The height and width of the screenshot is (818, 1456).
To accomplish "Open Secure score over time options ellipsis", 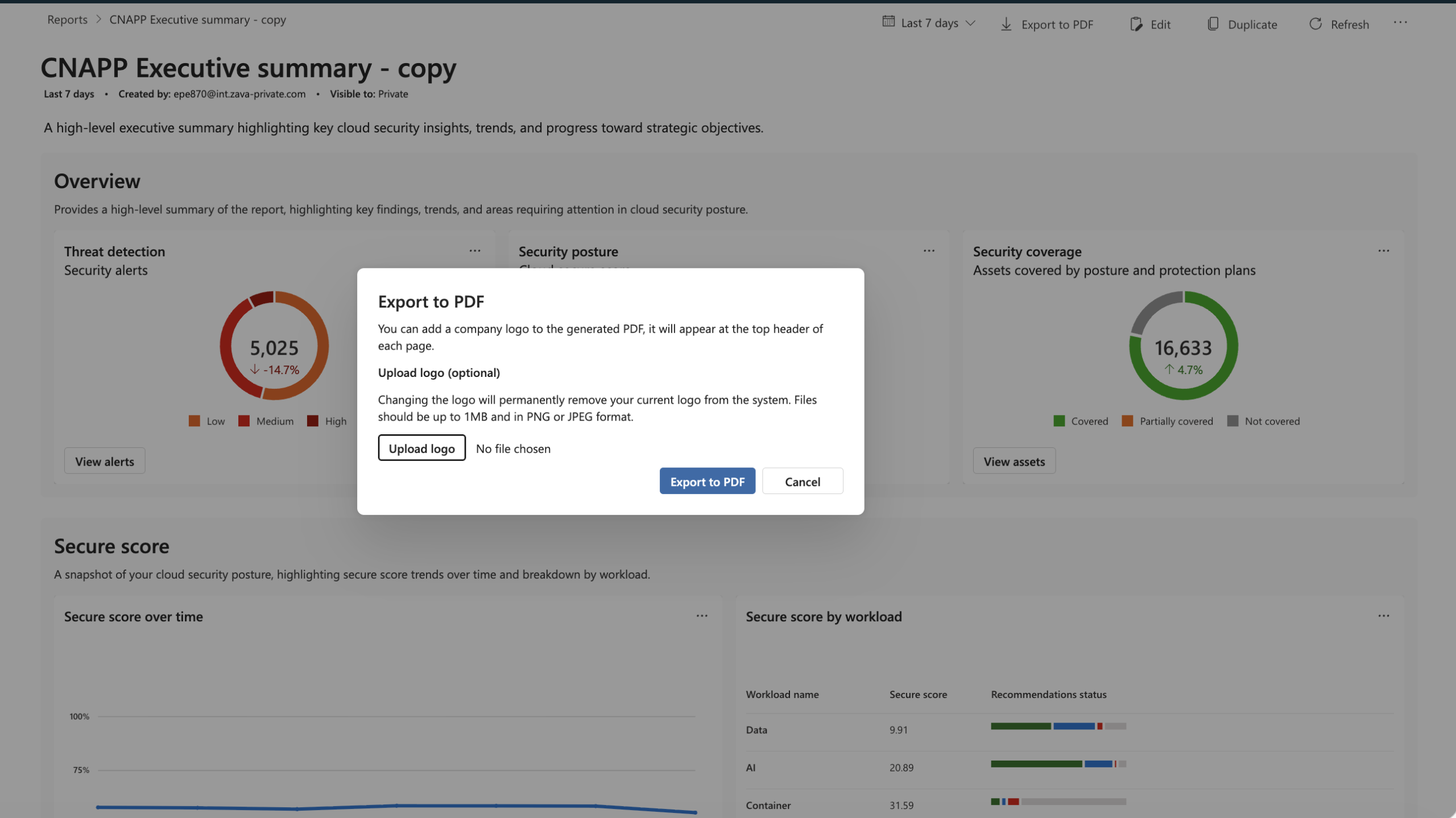I will point(702,616).
